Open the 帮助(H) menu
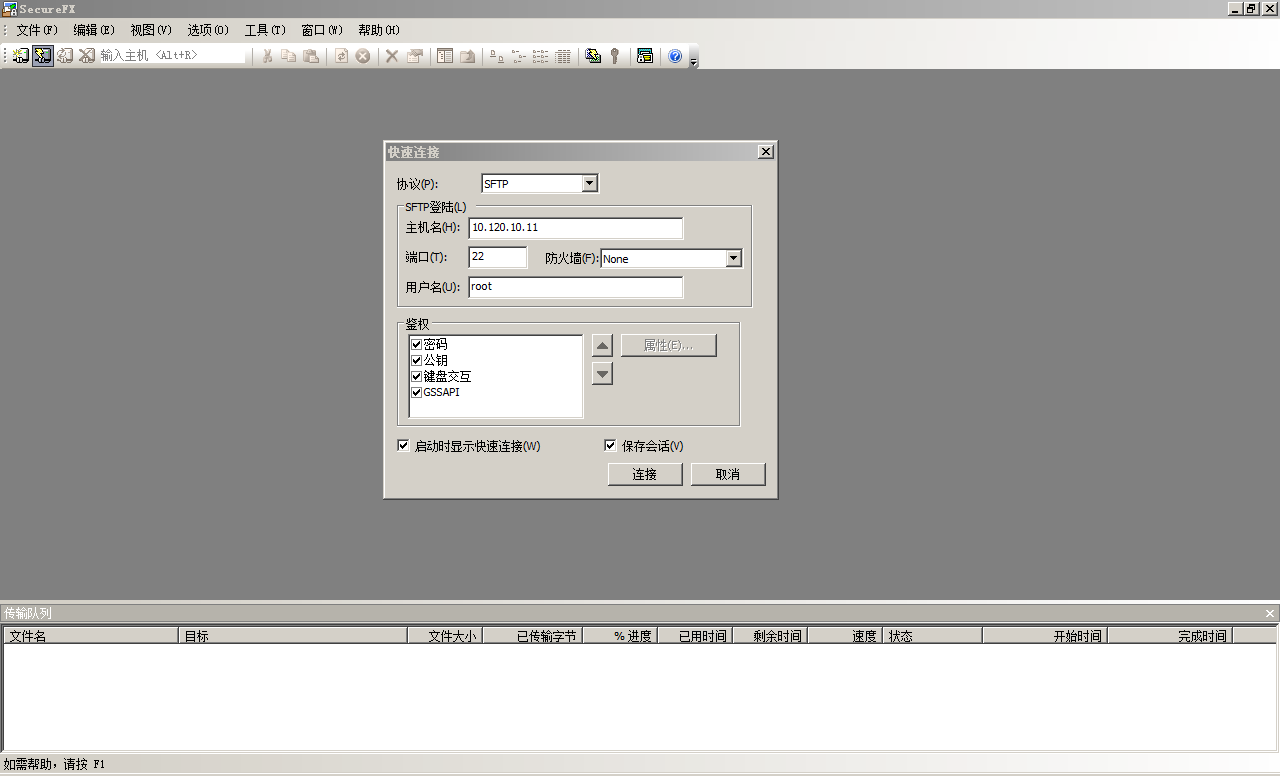Viewport: 1280px width, 776px height. 379,30
